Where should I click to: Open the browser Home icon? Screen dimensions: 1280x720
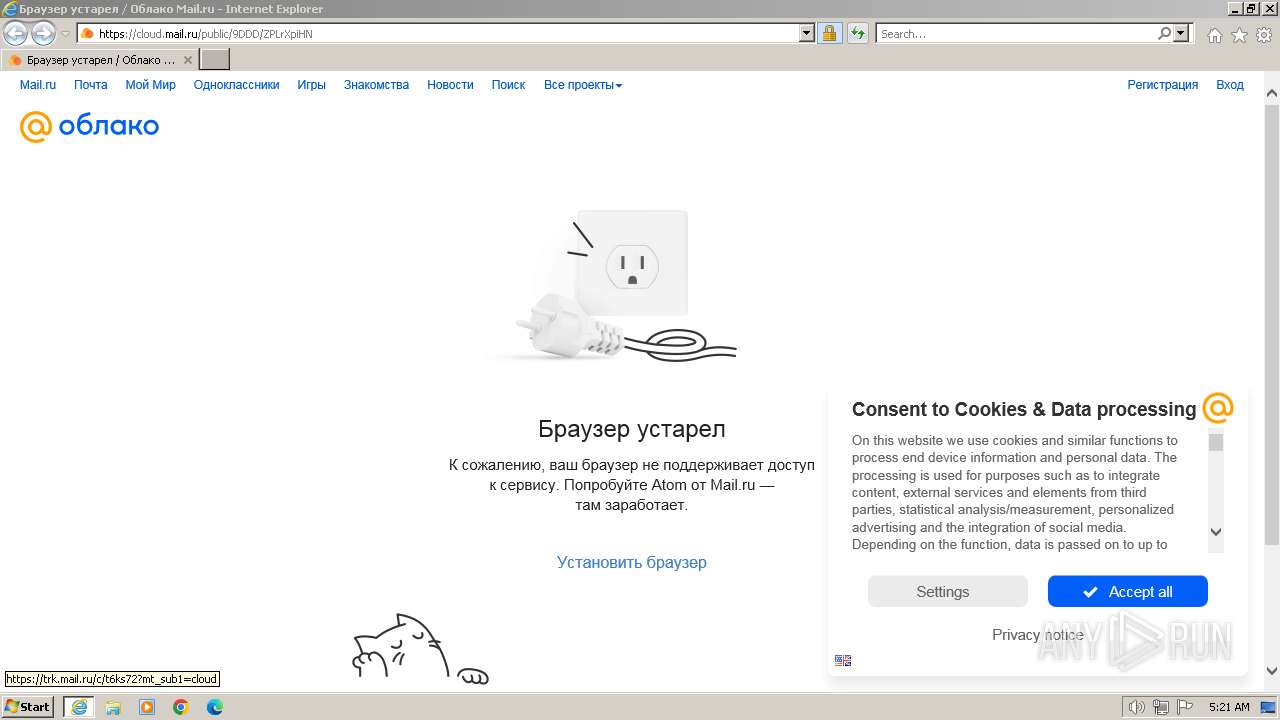click(x=1214, y=35)
